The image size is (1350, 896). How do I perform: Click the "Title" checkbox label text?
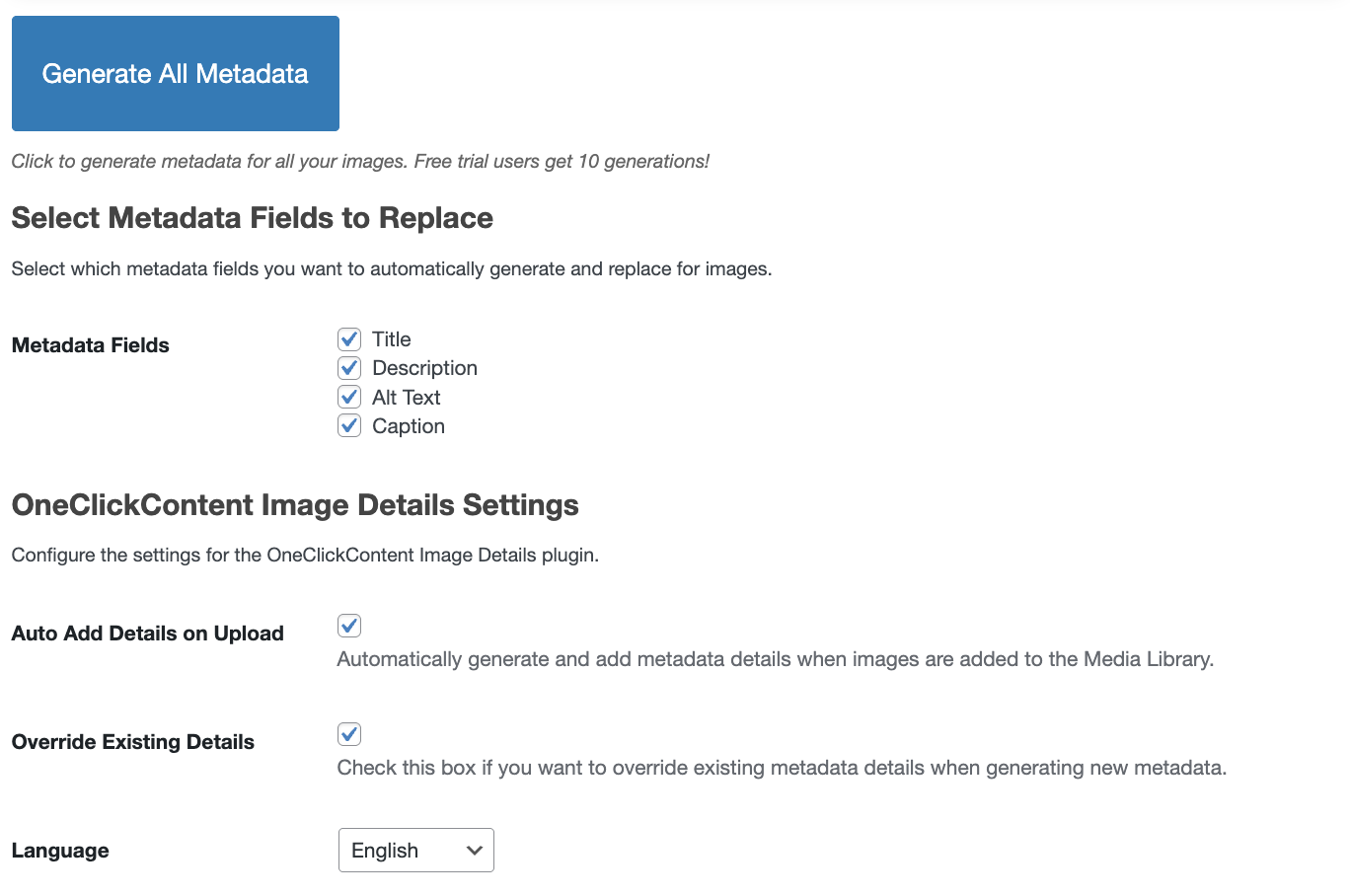point(392,339)
